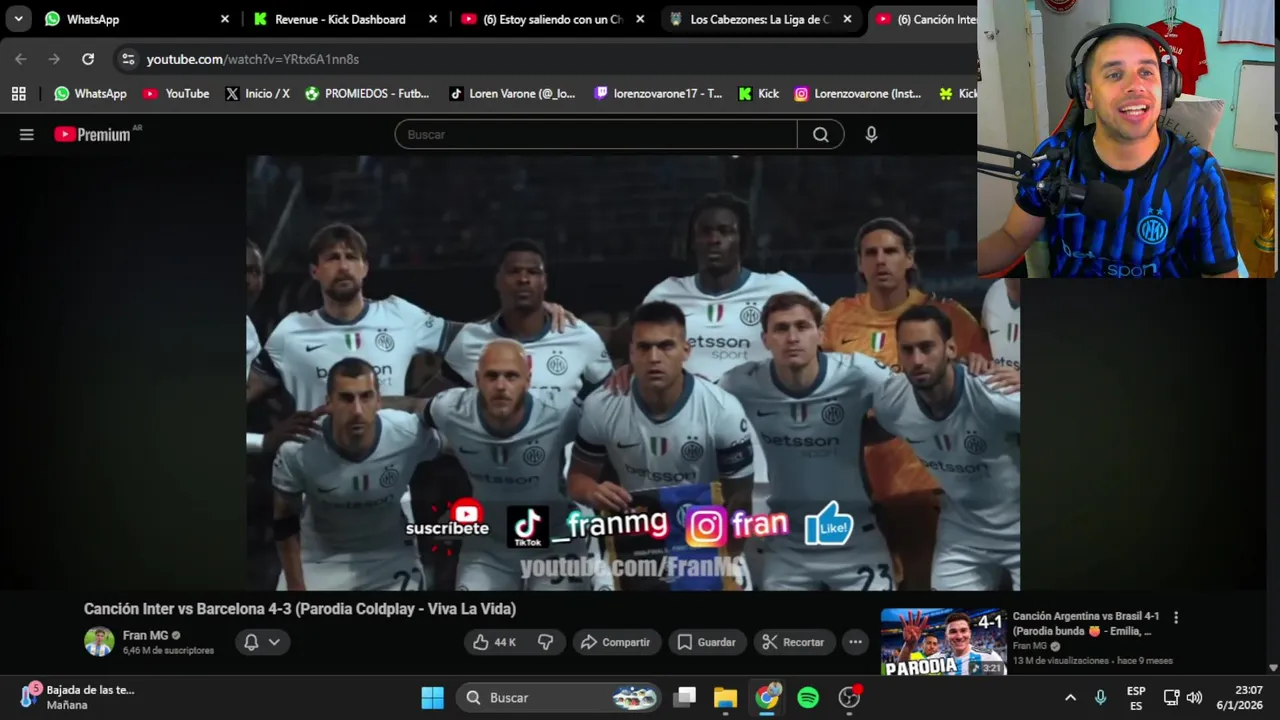The height and width of the screenshot is (720, 1280).
Task: Open Loren Varone TikTok bookmark
Action: tap(512, 93)
